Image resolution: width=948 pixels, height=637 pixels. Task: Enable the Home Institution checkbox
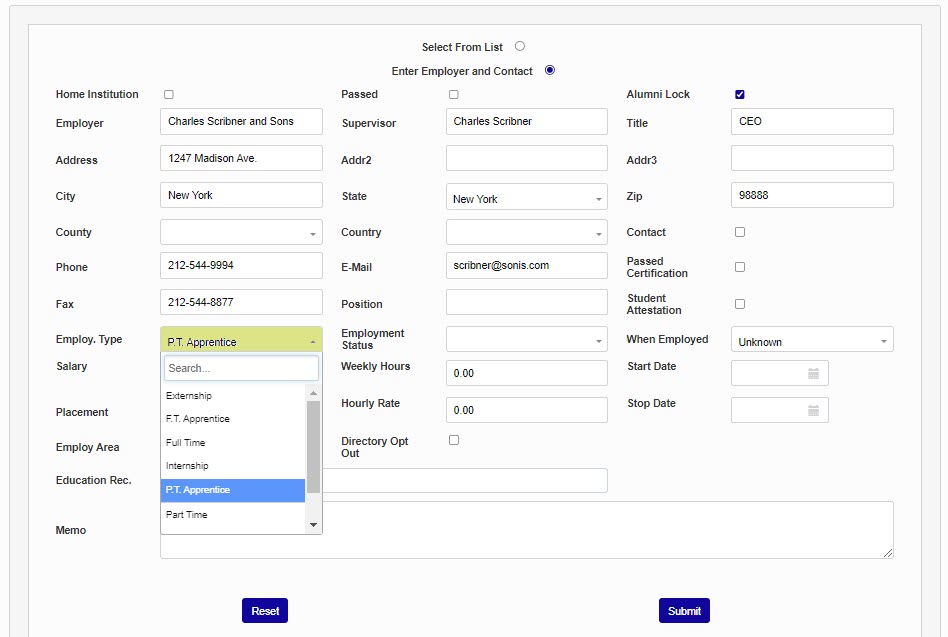pos(169,95)
